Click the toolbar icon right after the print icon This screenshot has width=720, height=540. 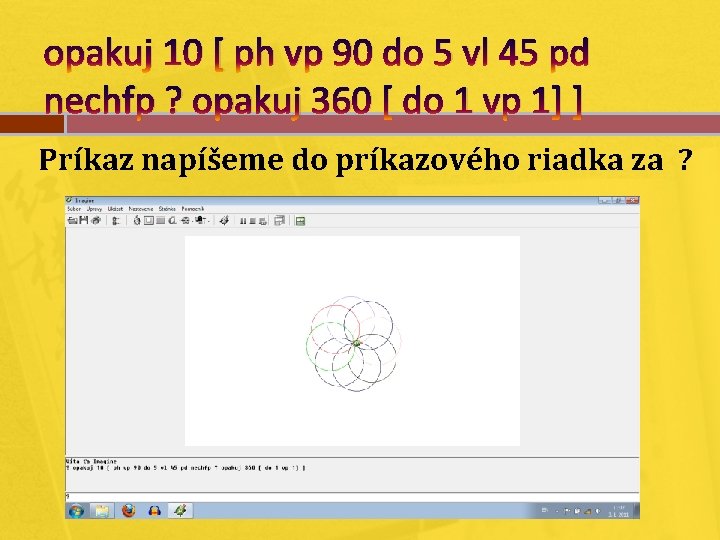(x=116, y=221)
